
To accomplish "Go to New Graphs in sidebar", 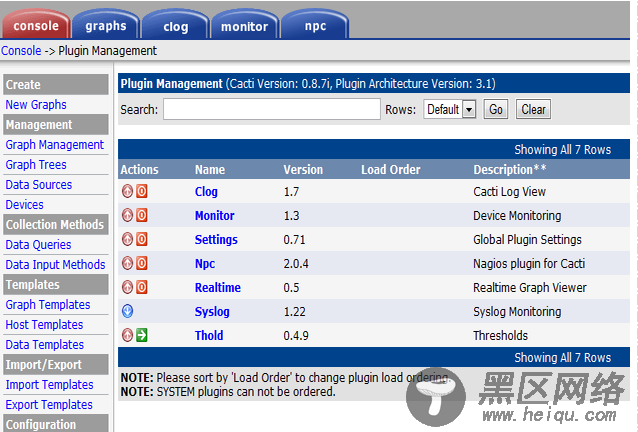I will point(36,105).
